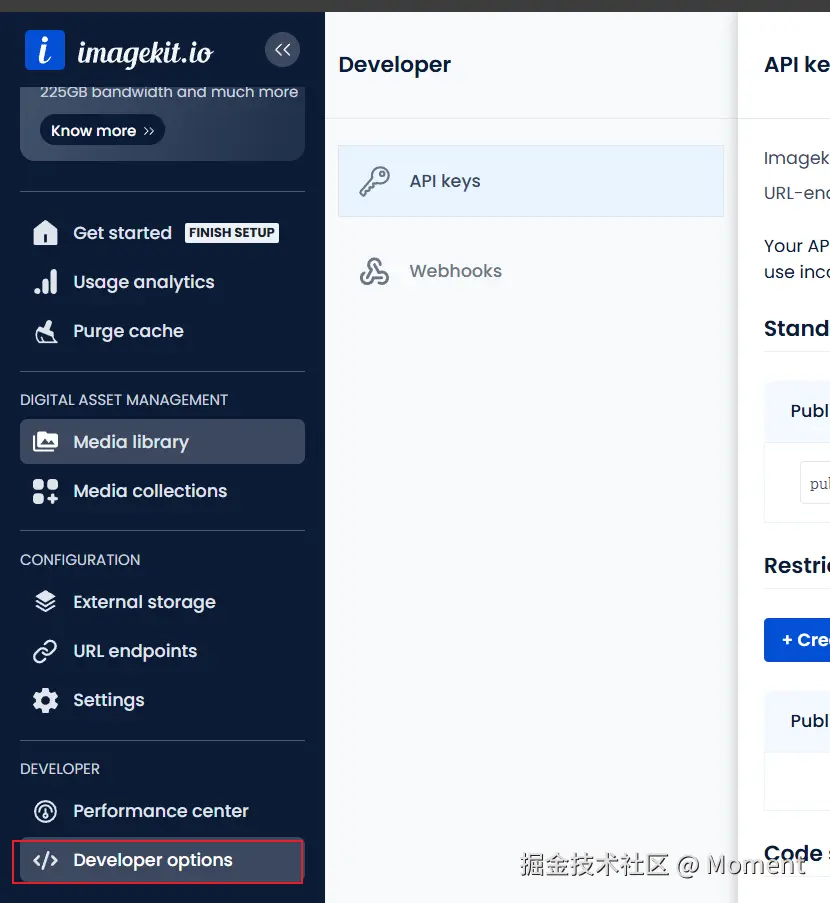
Task: Open Media library in sidebar
Action: pos(162,442)
